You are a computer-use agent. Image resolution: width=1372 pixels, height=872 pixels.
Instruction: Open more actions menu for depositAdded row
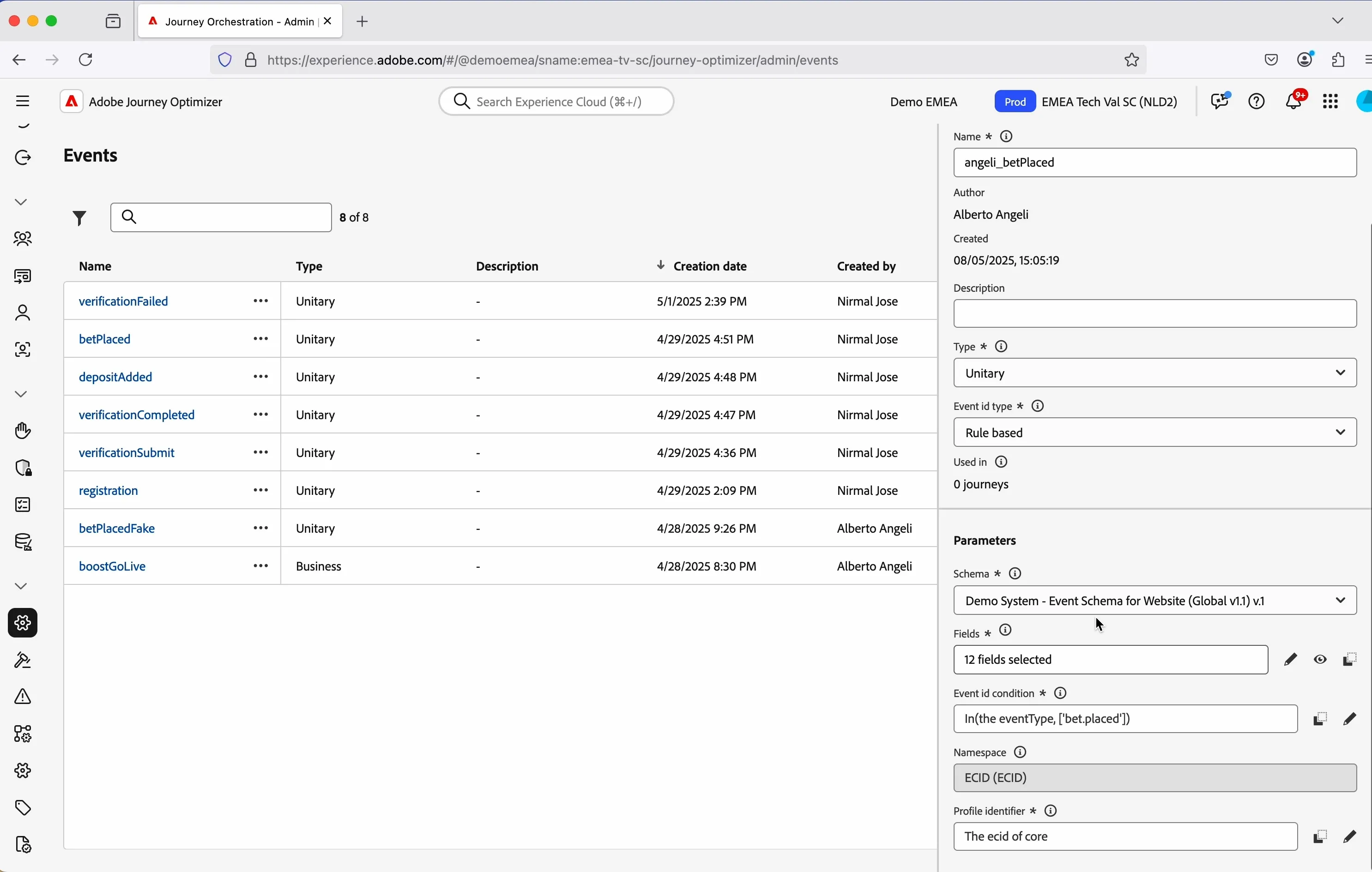tap(261, 377)
